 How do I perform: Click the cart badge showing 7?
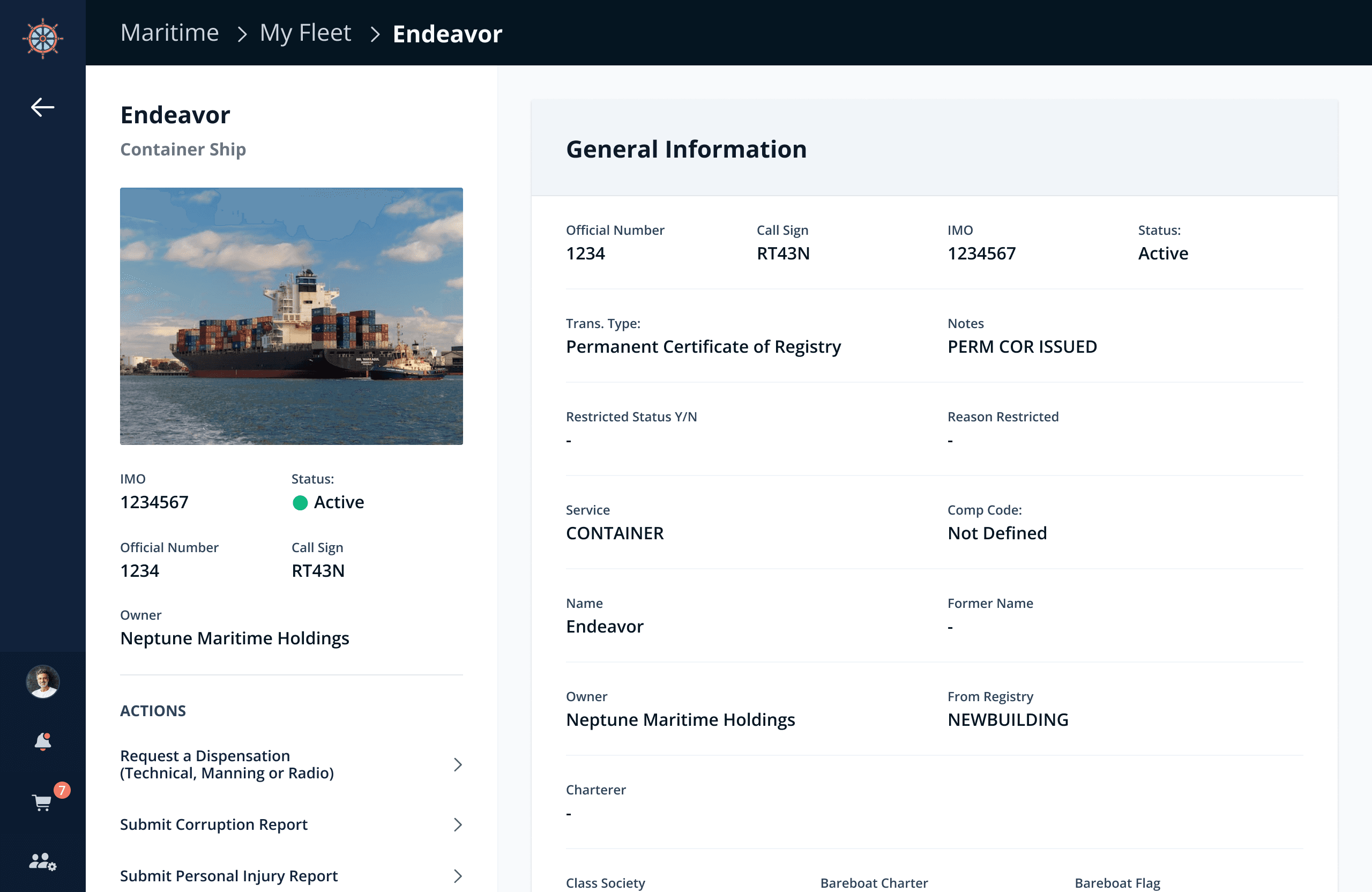point(62,790)
